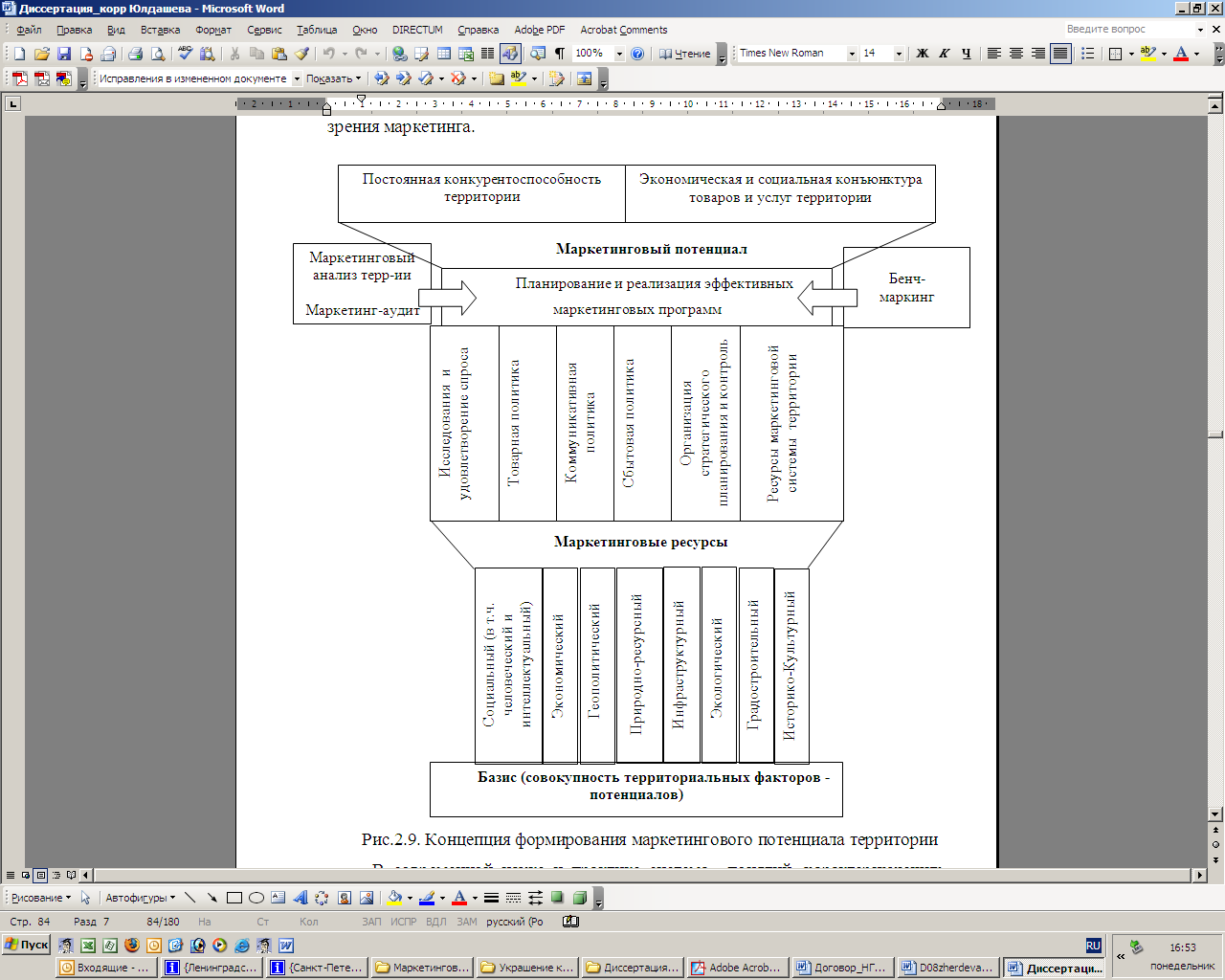Toggle Italic (К) formatting

point(945,54)
